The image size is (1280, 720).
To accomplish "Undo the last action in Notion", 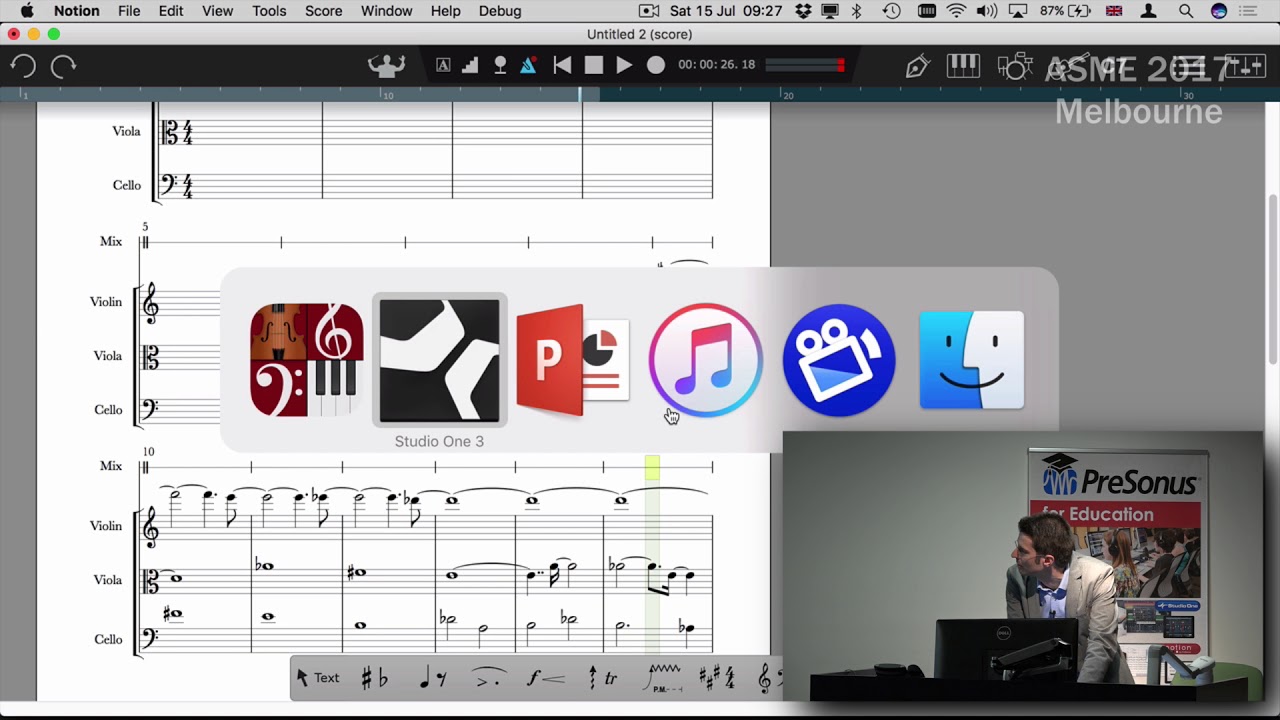I will point(24,66).
